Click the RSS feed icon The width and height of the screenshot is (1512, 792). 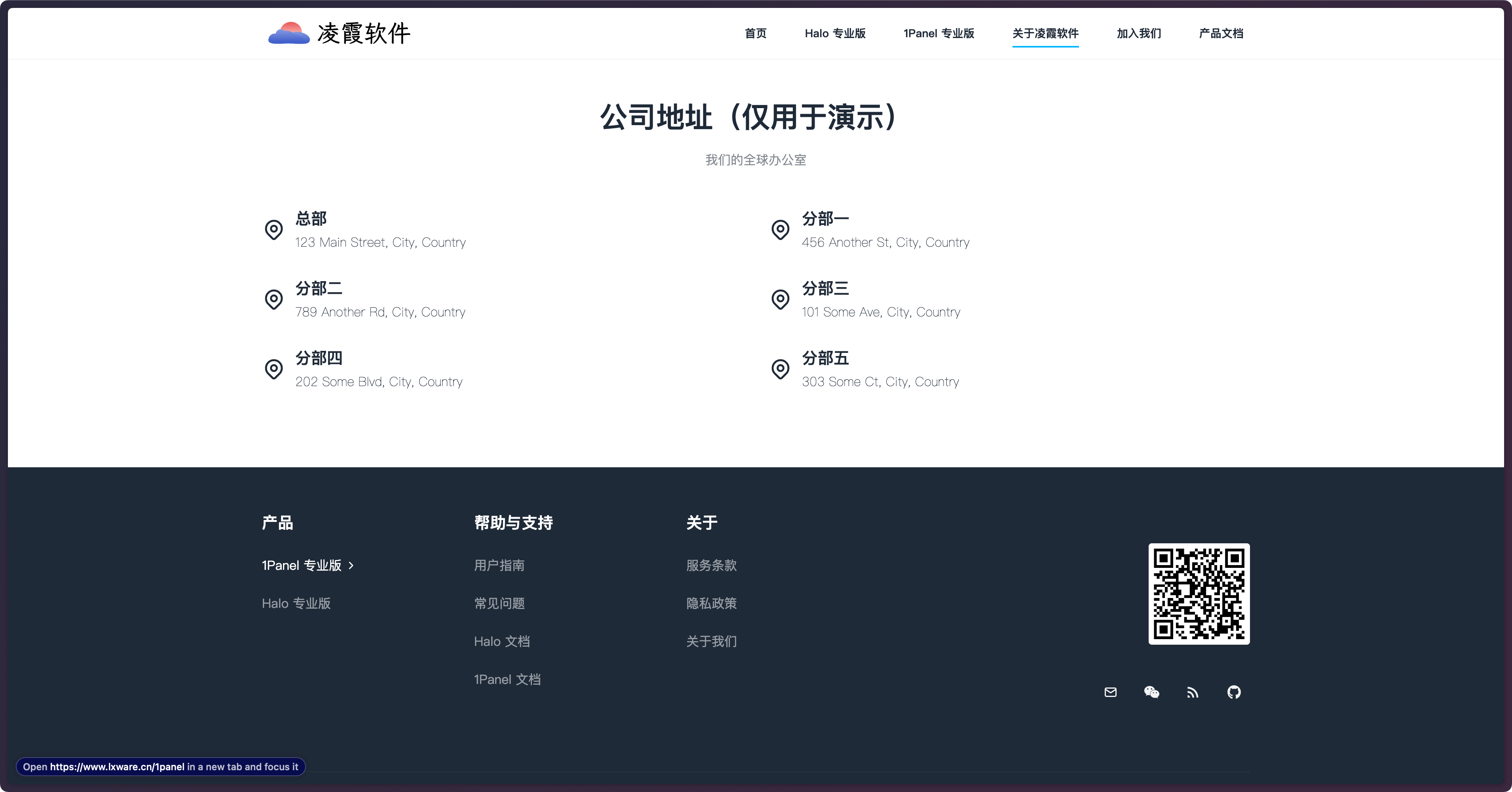1192,693
